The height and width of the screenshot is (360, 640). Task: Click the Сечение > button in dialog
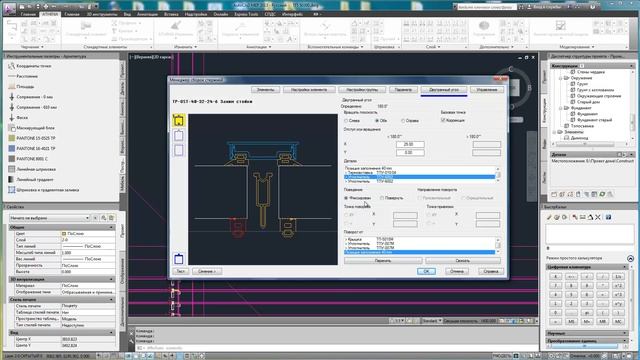point(207,271)
